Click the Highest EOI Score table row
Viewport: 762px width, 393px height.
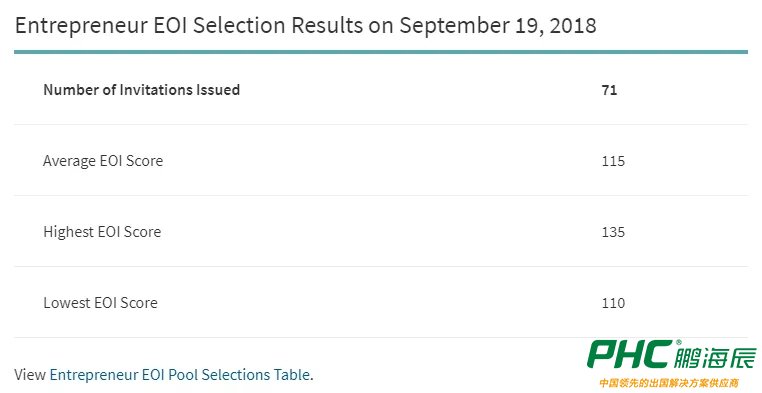point(381,231)
